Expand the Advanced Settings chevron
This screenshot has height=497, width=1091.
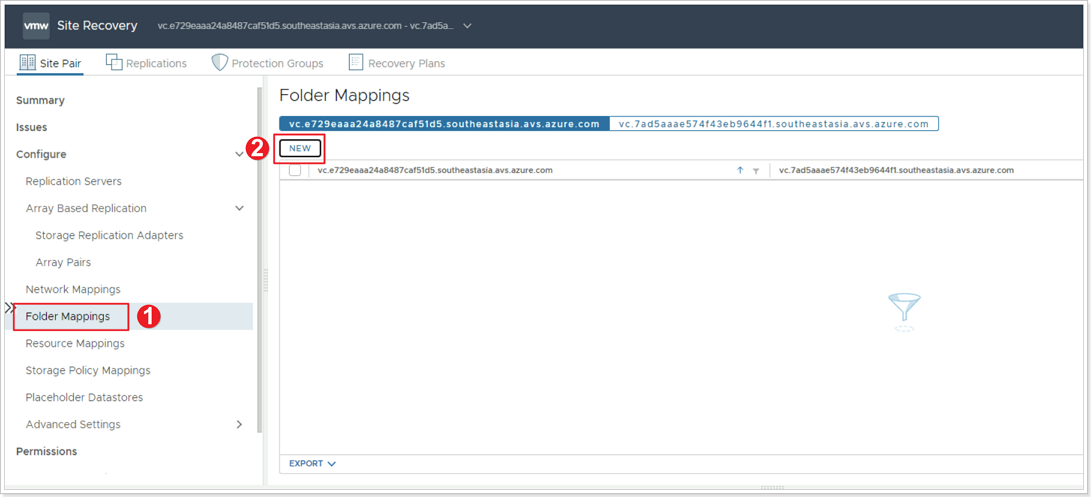(240, 424)
